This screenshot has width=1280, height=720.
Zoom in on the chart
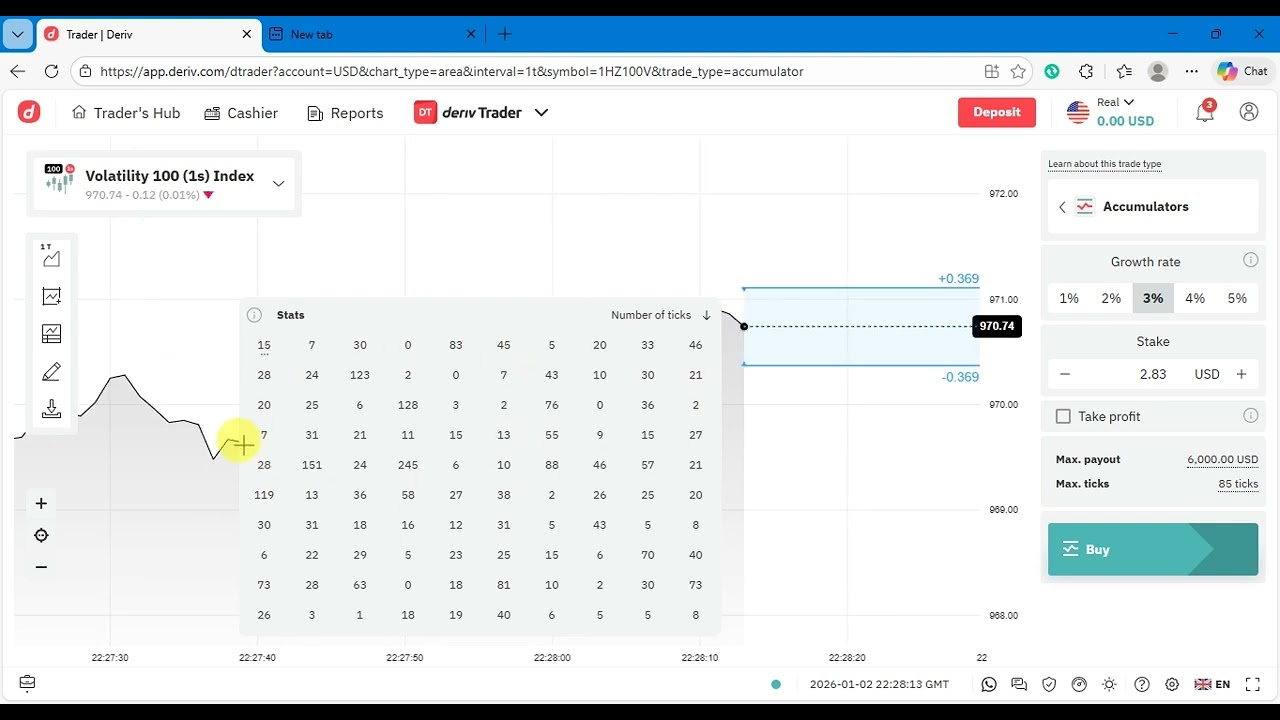pyautogui.click(x=41, y=503)
